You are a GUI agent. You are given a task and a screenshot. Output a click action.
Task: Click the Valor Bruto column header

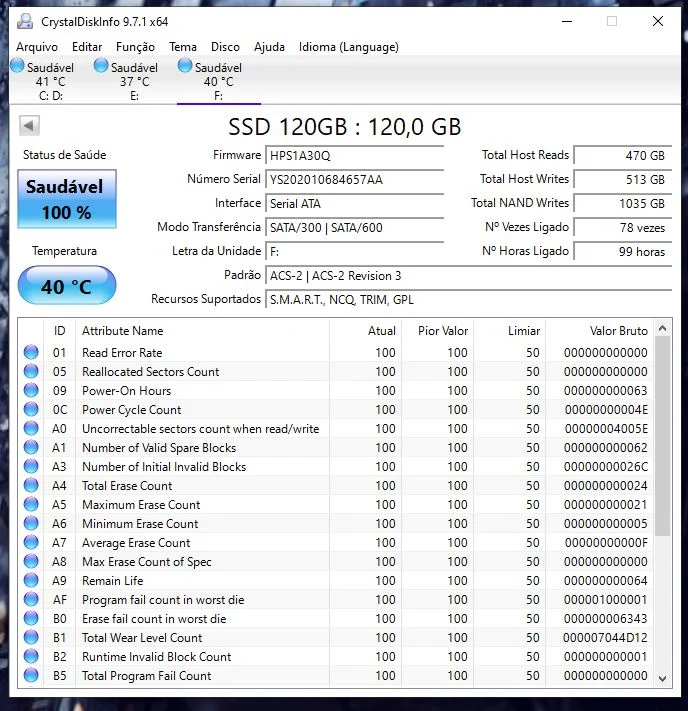pyautogui.click(x=599, y=331)
